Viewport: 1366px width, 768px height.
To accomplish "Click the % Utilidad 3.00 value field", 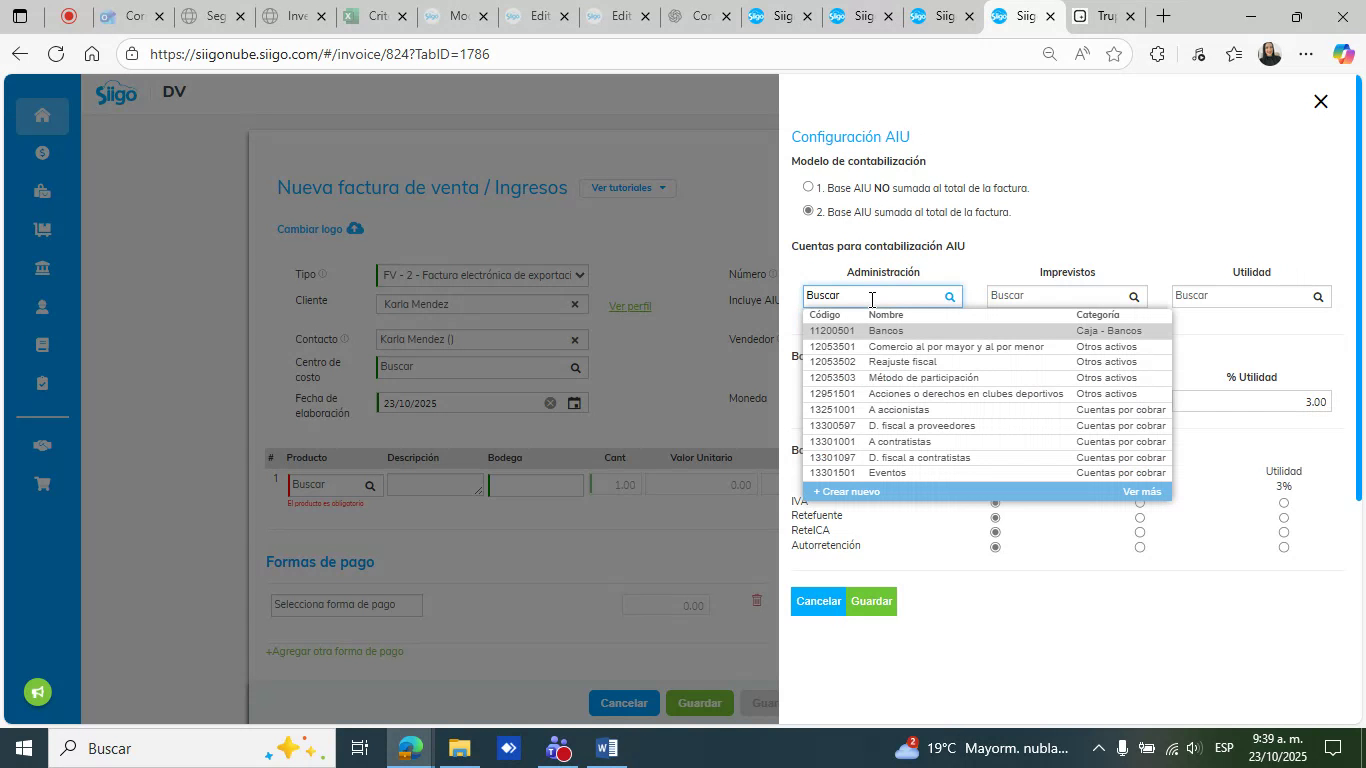I will click(1251, 402).
